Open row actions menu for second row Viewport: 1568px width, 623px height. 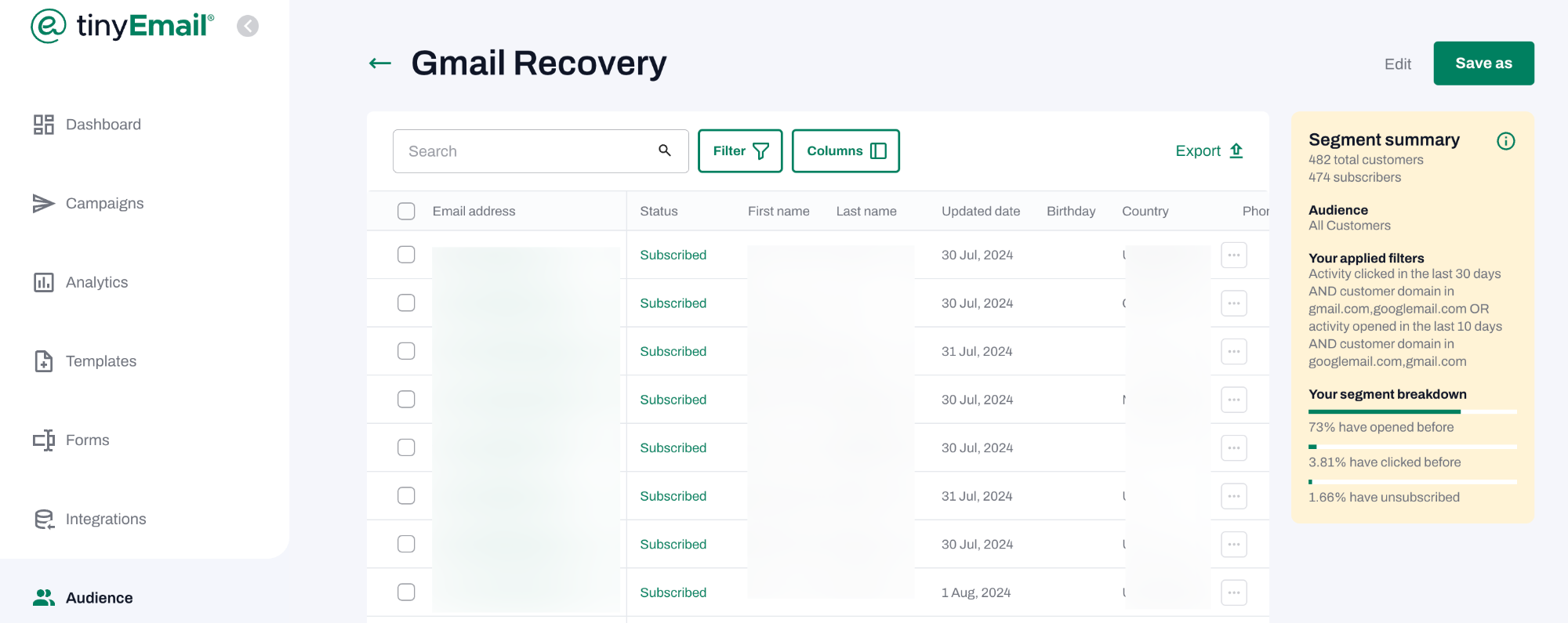[1234, 303]
